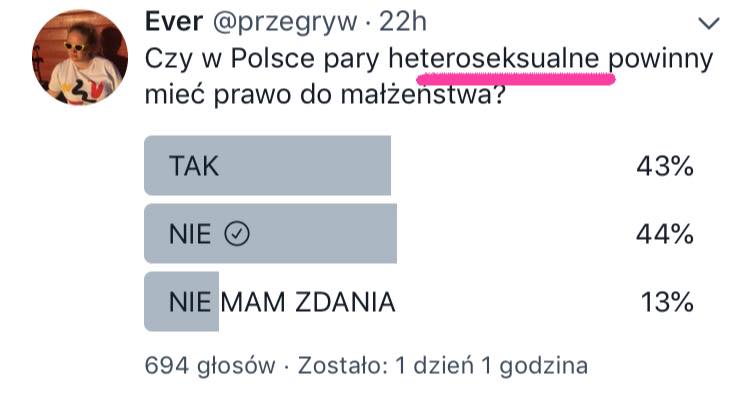The image size is (750, 394).
Task: Click the pink underline highlight mark
Action: [x=516, y=78]
